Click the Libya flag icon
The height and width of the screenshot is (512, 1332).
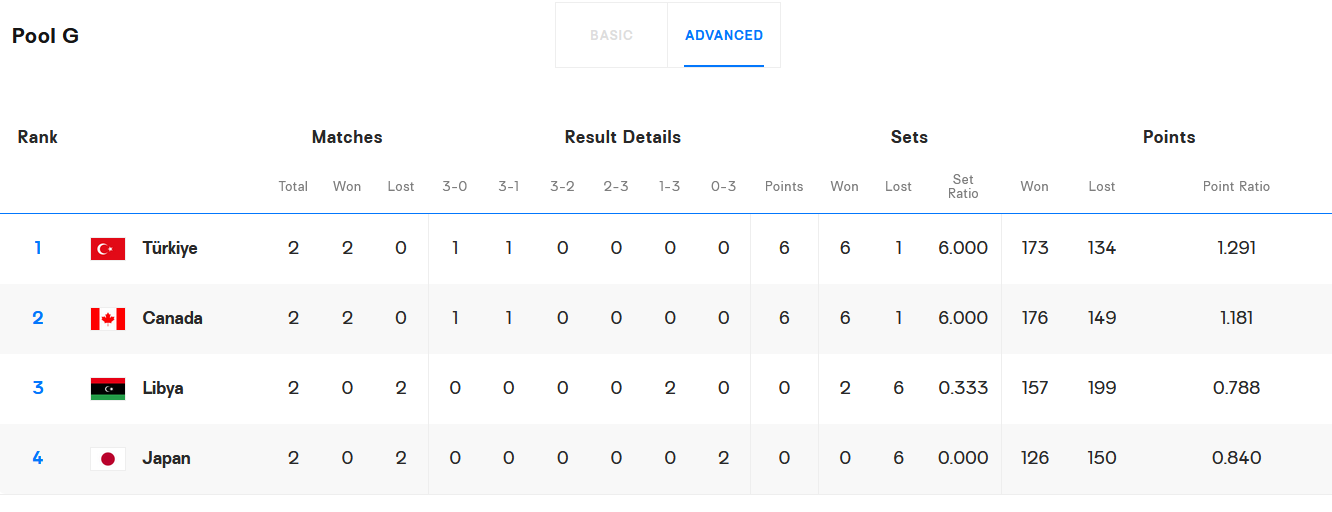(x=108, y=389)
